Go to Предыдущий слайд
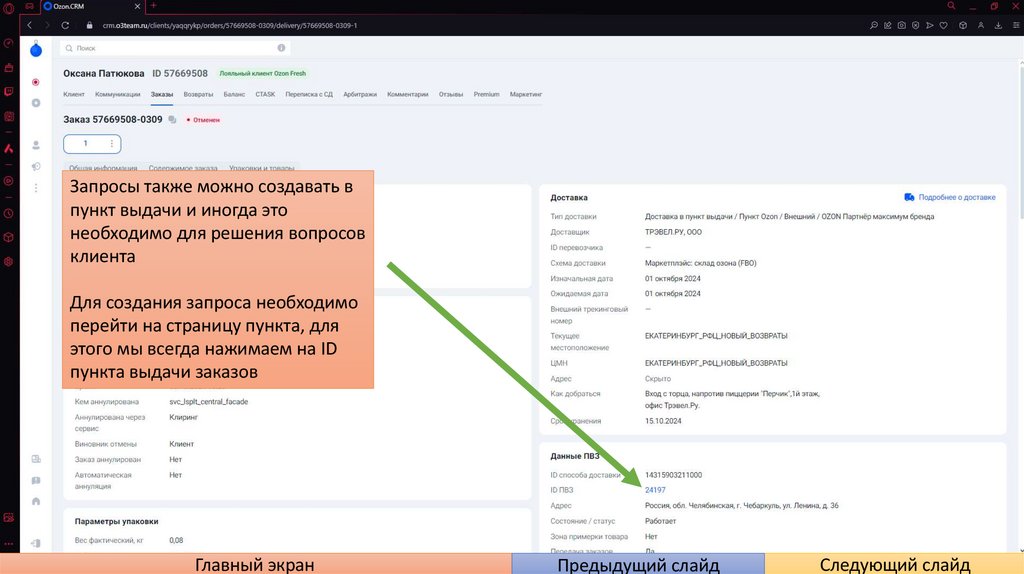Image resolution: width=1024 pixels, height=574 pixels. pyautogui.click(x=638, y=564)
